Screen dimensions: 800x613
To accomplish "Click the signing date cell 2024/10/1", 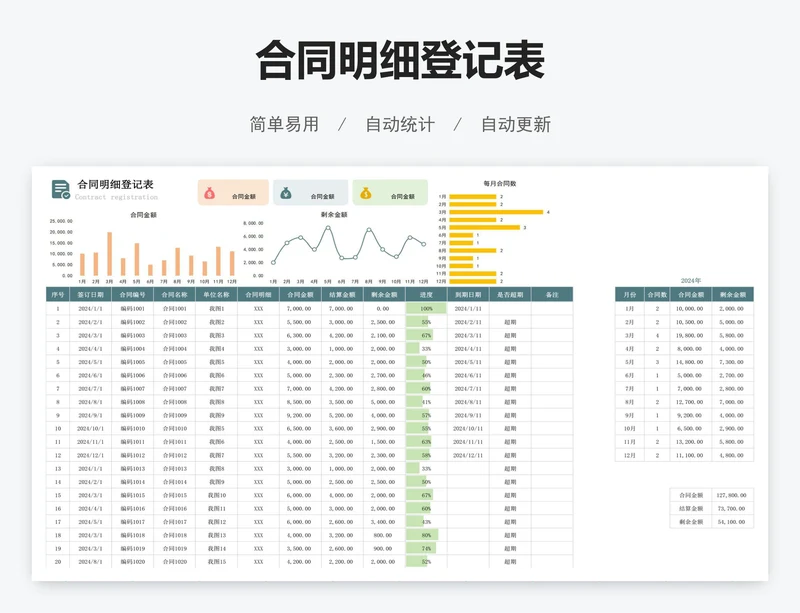I will (x=90, y=428).
